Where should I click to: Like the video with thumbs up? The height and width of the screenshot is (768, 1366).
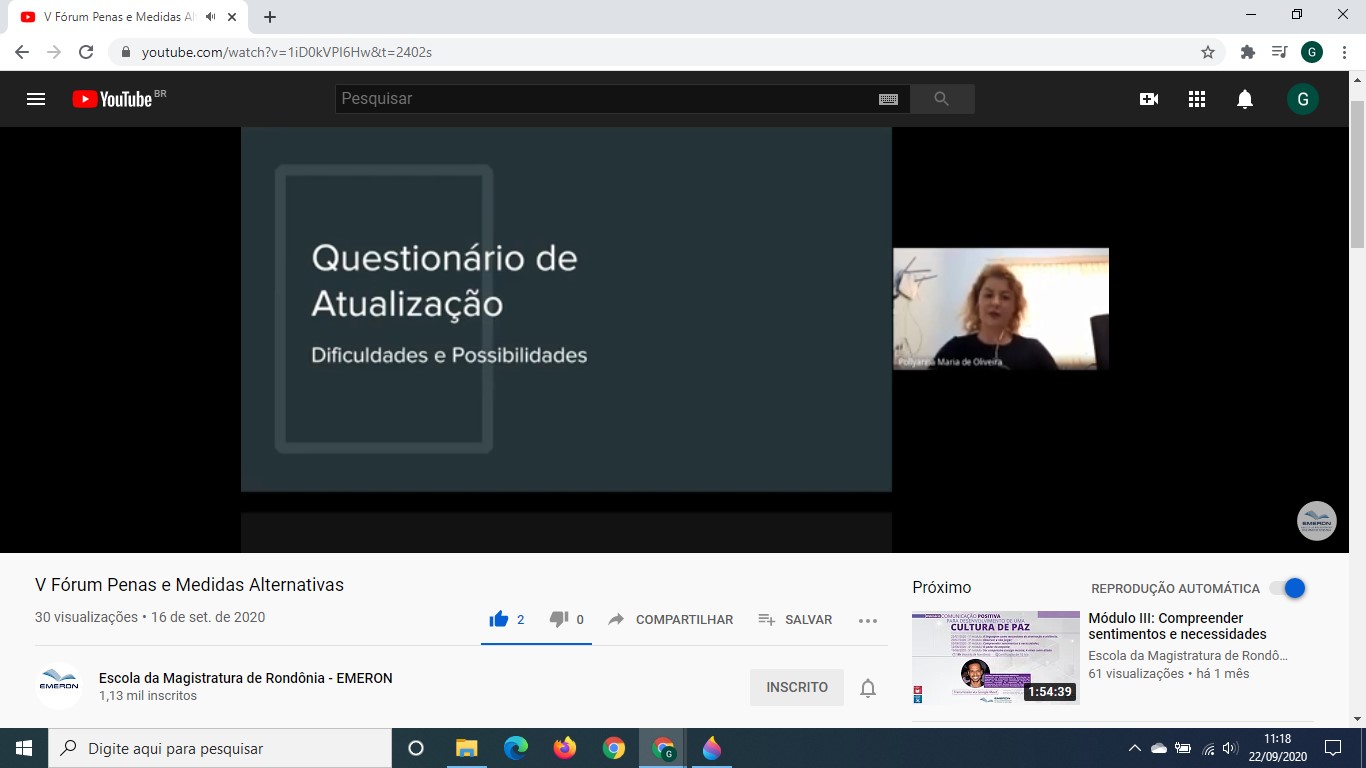tap(499, 619)
